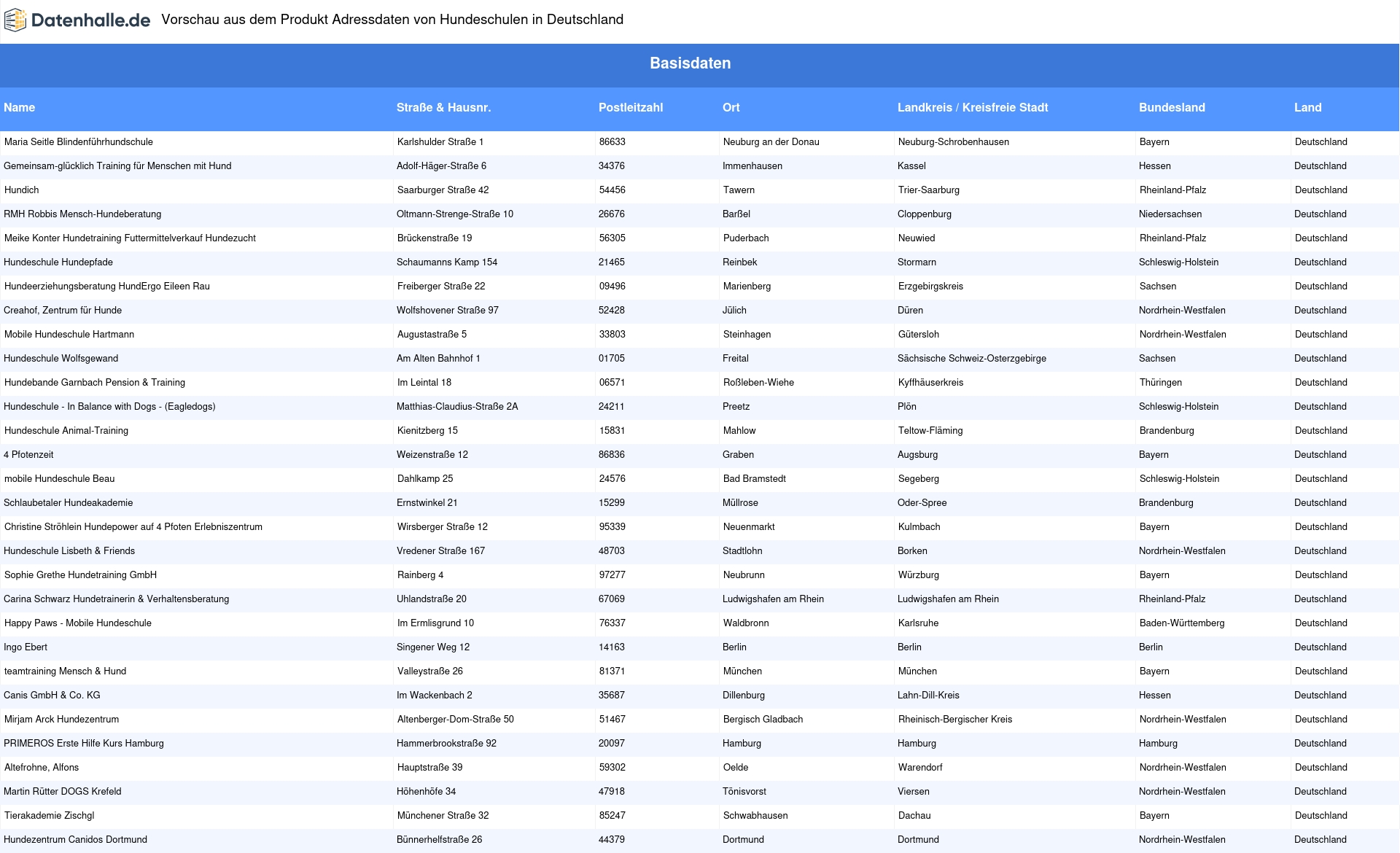Screen dimensions: 1400x853
Task: Click the Landkreis / Kreisfreie Stadt header
Action: click(x=973, y=107)
